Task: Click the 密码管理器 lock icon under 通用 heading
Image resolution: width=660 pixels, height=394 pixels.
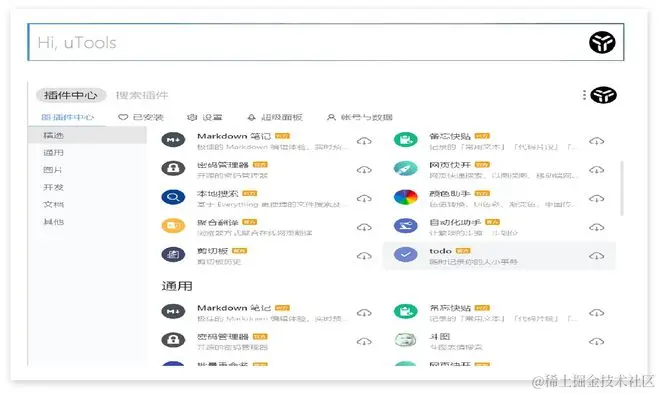Action: coord(173,340)
